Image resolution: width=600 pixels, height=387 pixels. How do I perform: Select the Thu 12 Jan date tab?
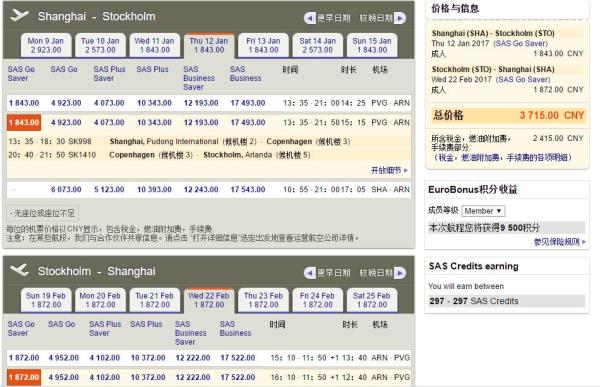(x=209, y=46)
